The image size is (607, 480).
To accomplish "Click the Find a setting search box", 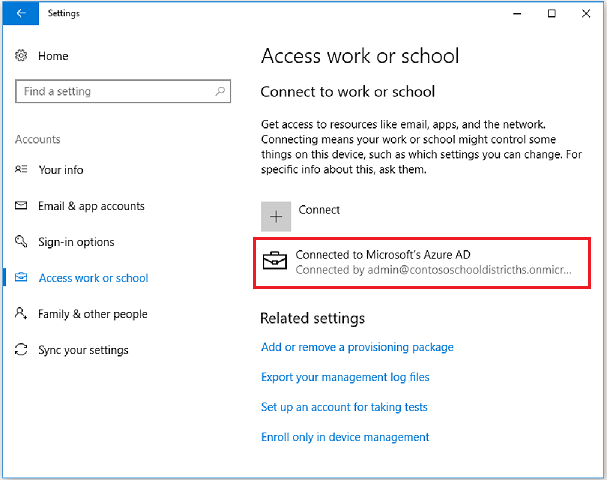I will (115, 92).
